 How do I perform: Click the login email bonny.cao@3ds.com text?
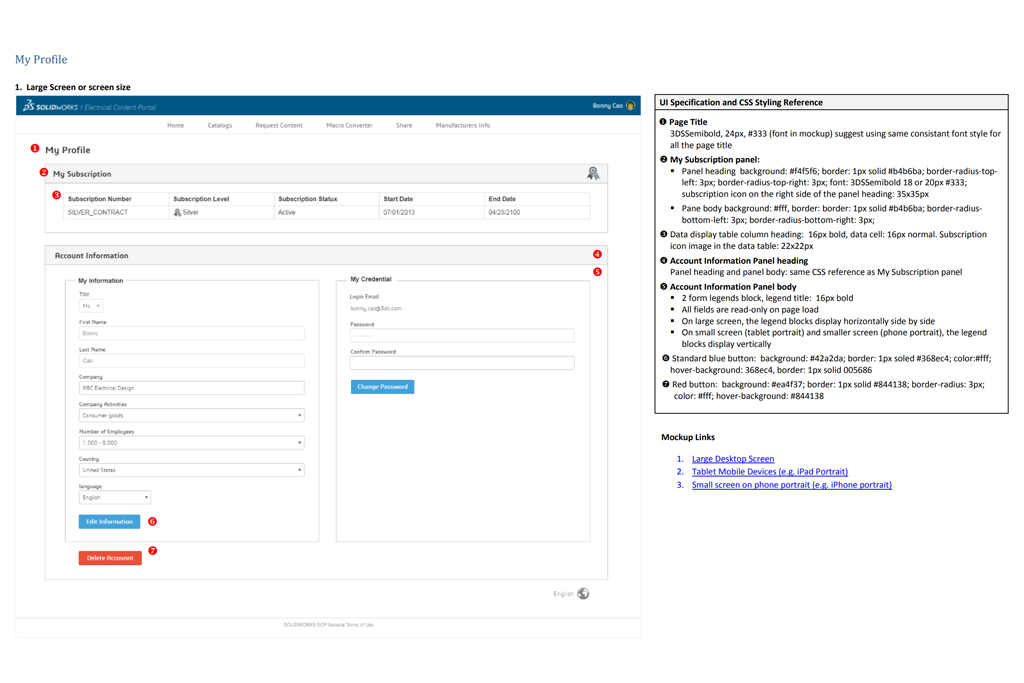(376, 308)
